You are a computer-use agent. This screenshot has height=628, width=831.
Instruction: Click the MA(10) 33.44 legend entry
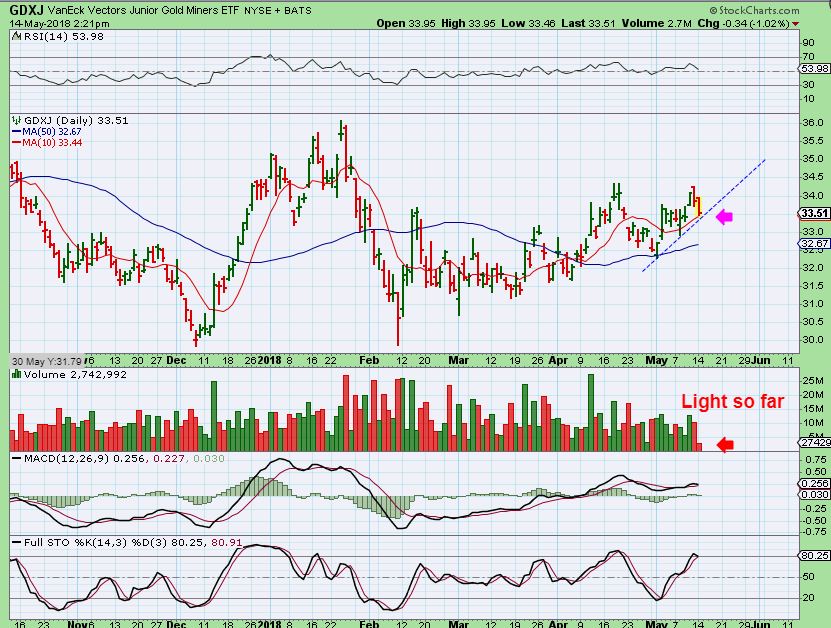[47, 143]
